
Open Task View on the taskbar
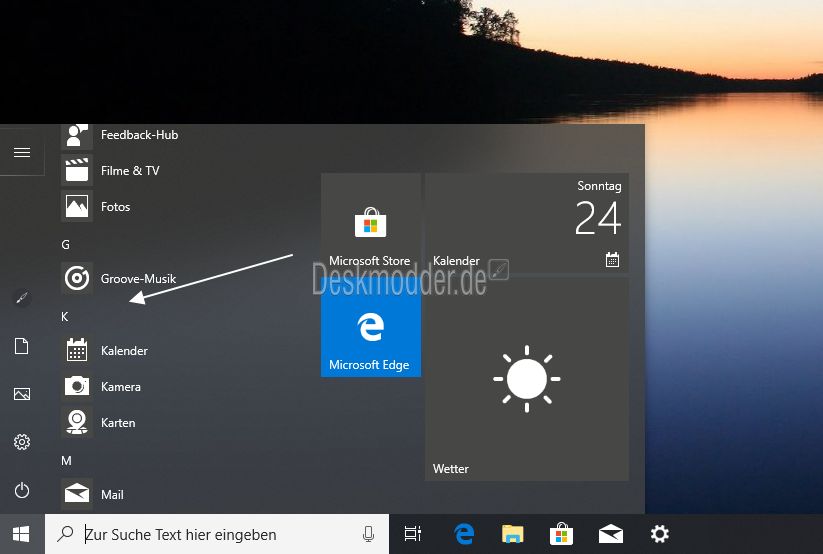413,534
